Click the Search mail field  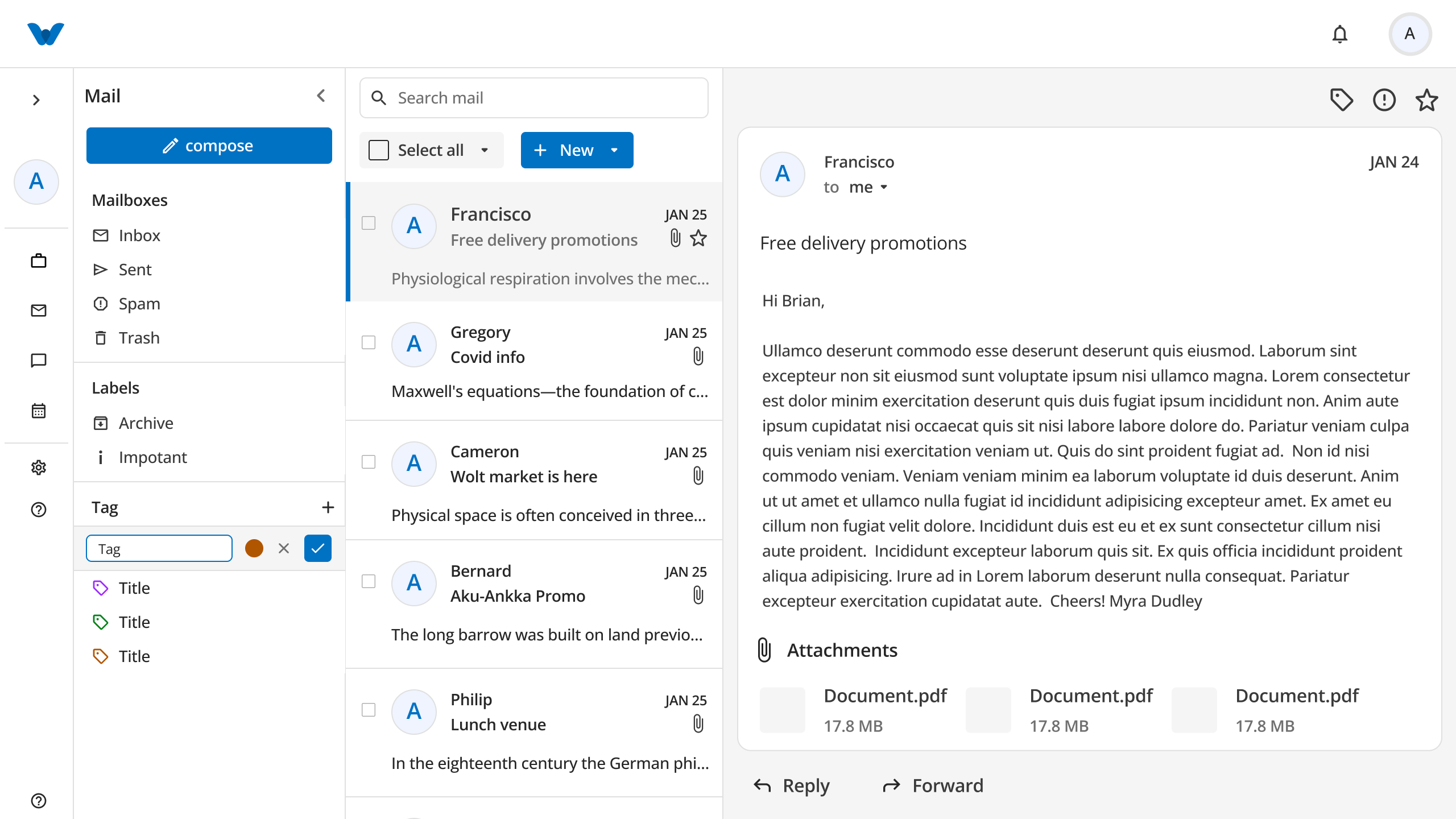tap(534, 98)
